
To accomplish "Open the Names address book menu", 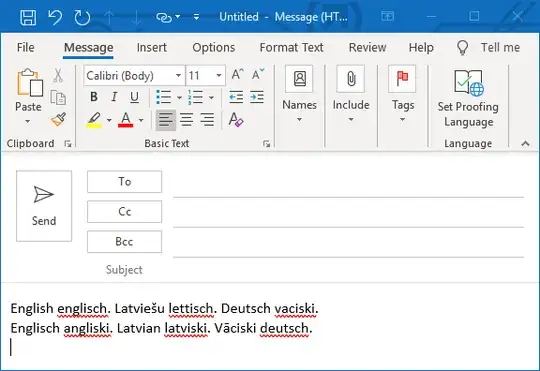I will pos(299,94).
